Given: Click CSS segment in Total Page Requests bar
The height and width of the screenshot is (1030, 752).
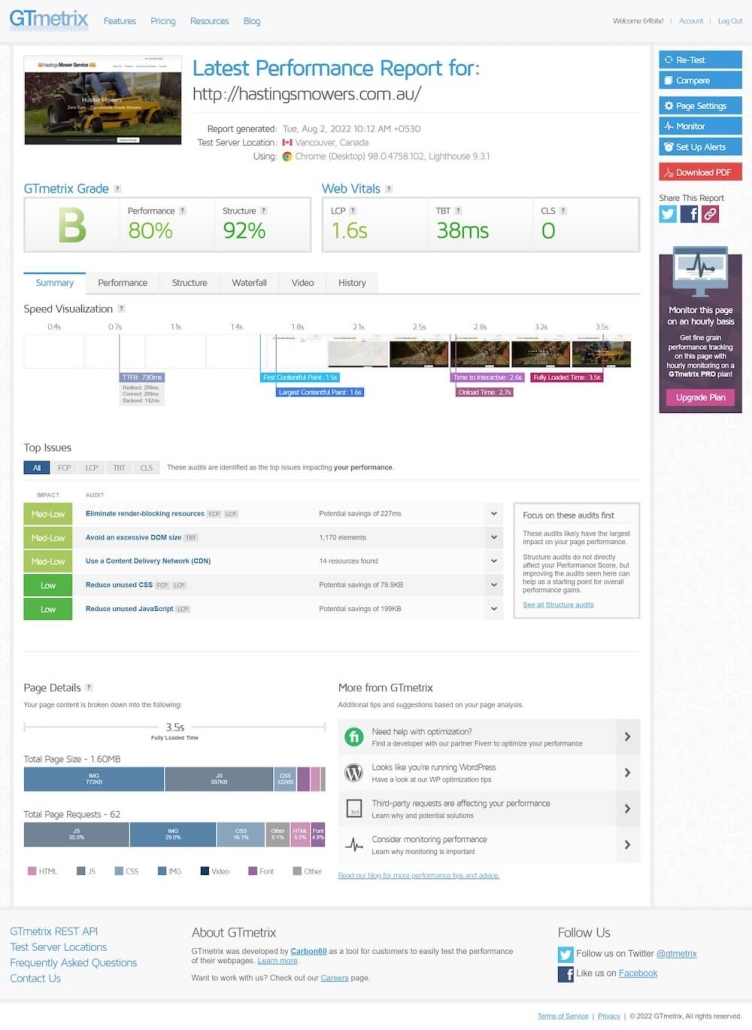Looking at the screenshot, I should 240,834.
